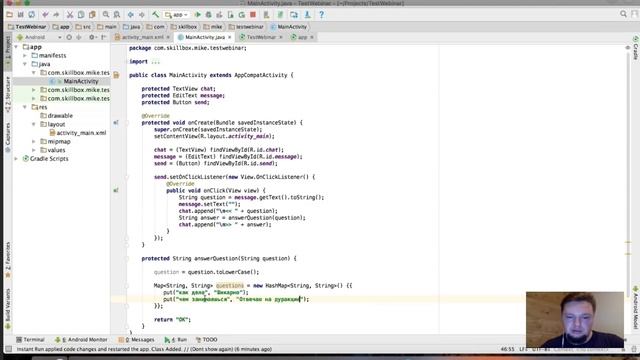The height and width of the screenshot is (360, 640).
Task: Click the Save All toolbar icon
Action: [20, 15]
